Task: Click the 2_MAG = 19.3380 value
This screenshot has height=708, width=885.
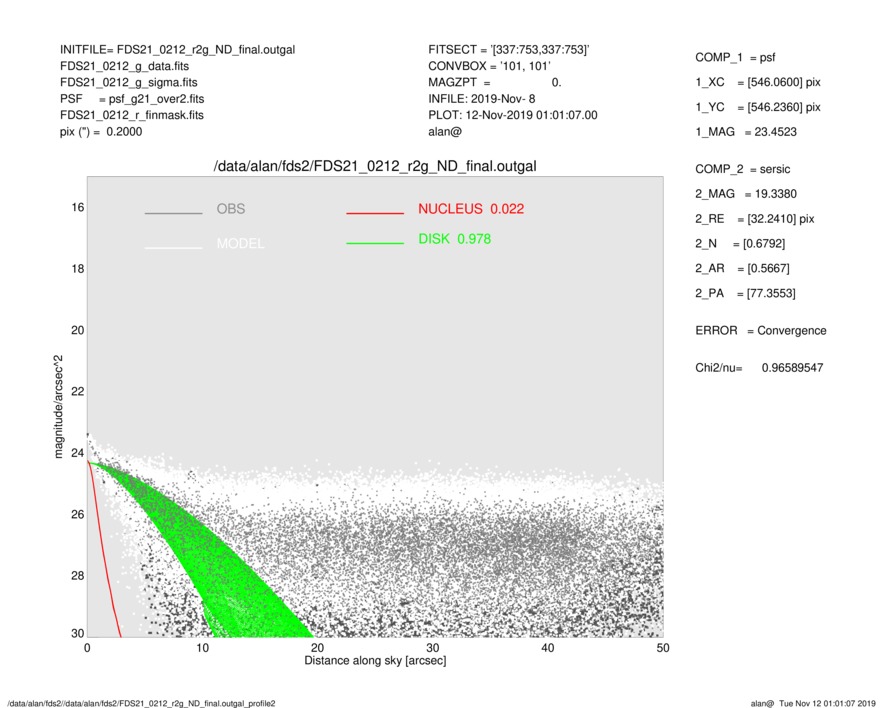Action: tap(746, 194)
